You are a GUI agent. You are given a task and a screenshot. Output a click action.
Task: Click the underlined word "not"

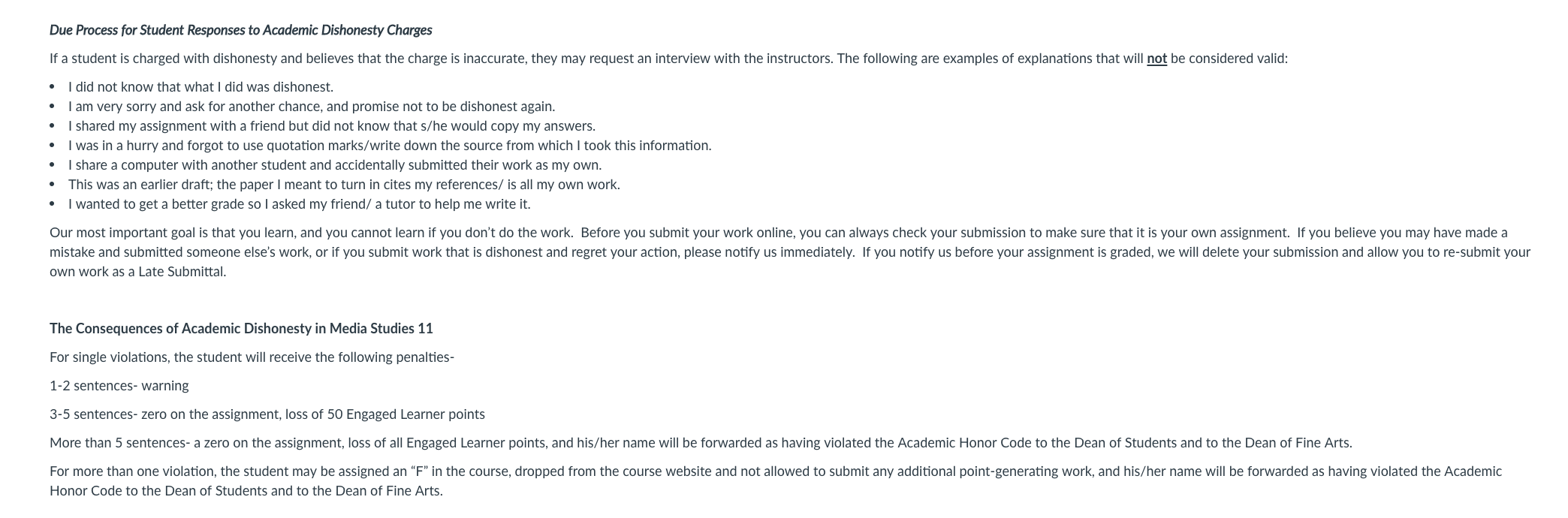tap(1156, 59)
